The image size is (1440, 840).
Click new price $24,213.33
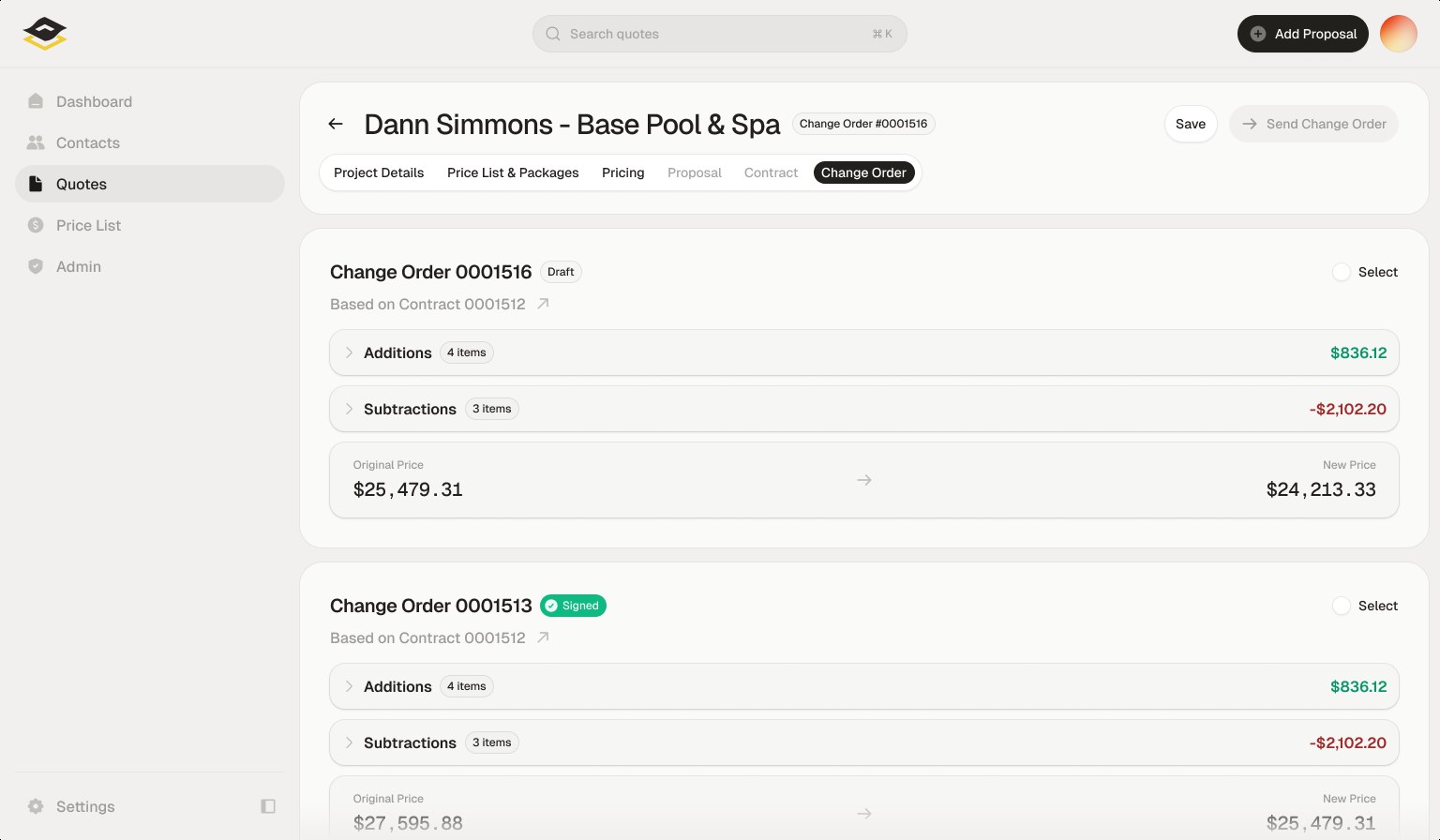(x=1321, y=489)
